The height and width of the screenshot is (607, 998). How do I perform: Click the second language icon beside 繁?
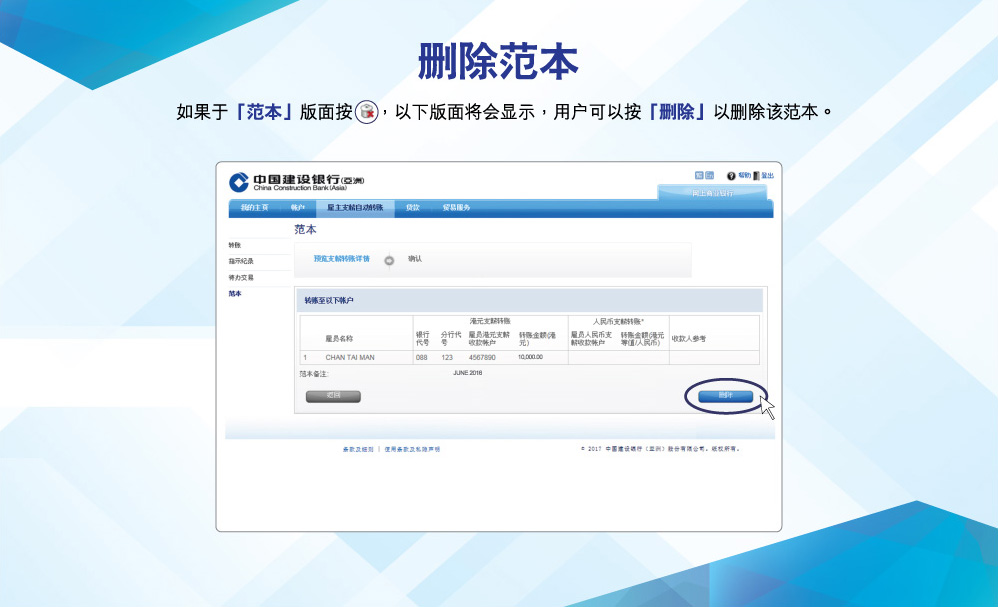pos(710,175)
